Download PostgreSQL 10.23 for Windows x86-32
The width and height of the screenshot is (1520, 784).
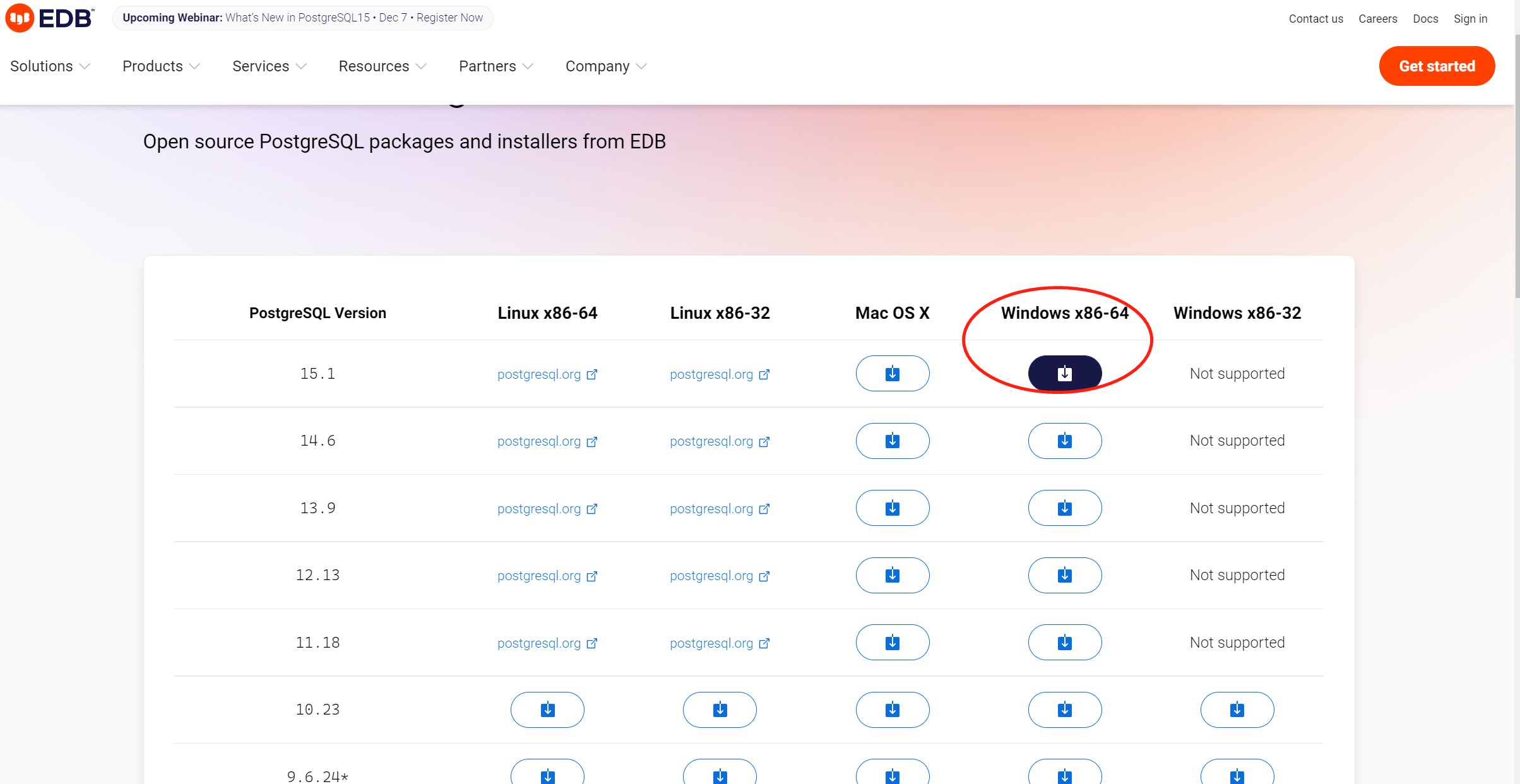pyautogui.click(x=1237, y=710)
